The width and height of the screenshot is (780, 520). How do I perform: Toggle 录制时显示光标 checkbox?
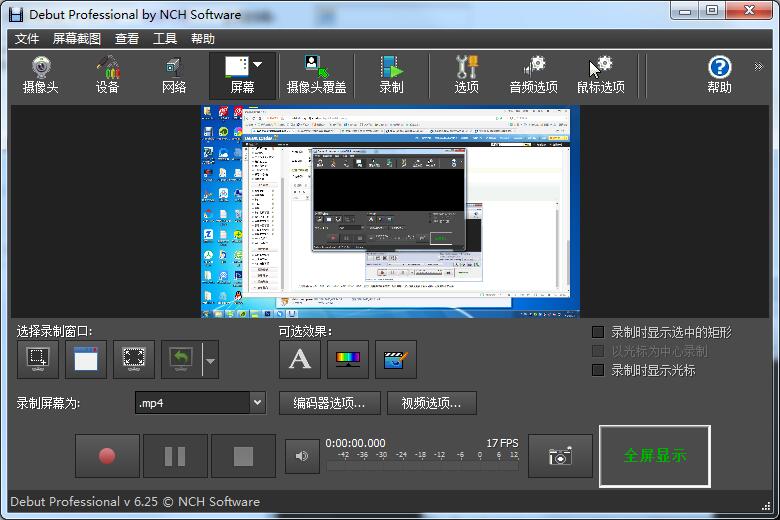599,370
